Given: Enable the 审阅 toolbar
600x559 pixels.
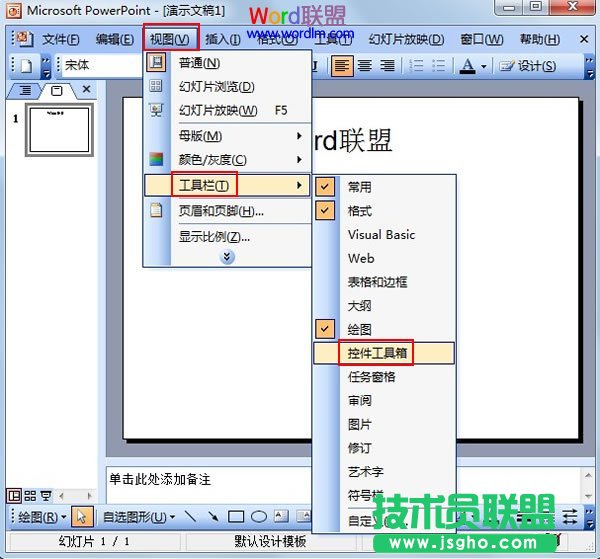Looking at the screenshot, I should click(384, 400).
